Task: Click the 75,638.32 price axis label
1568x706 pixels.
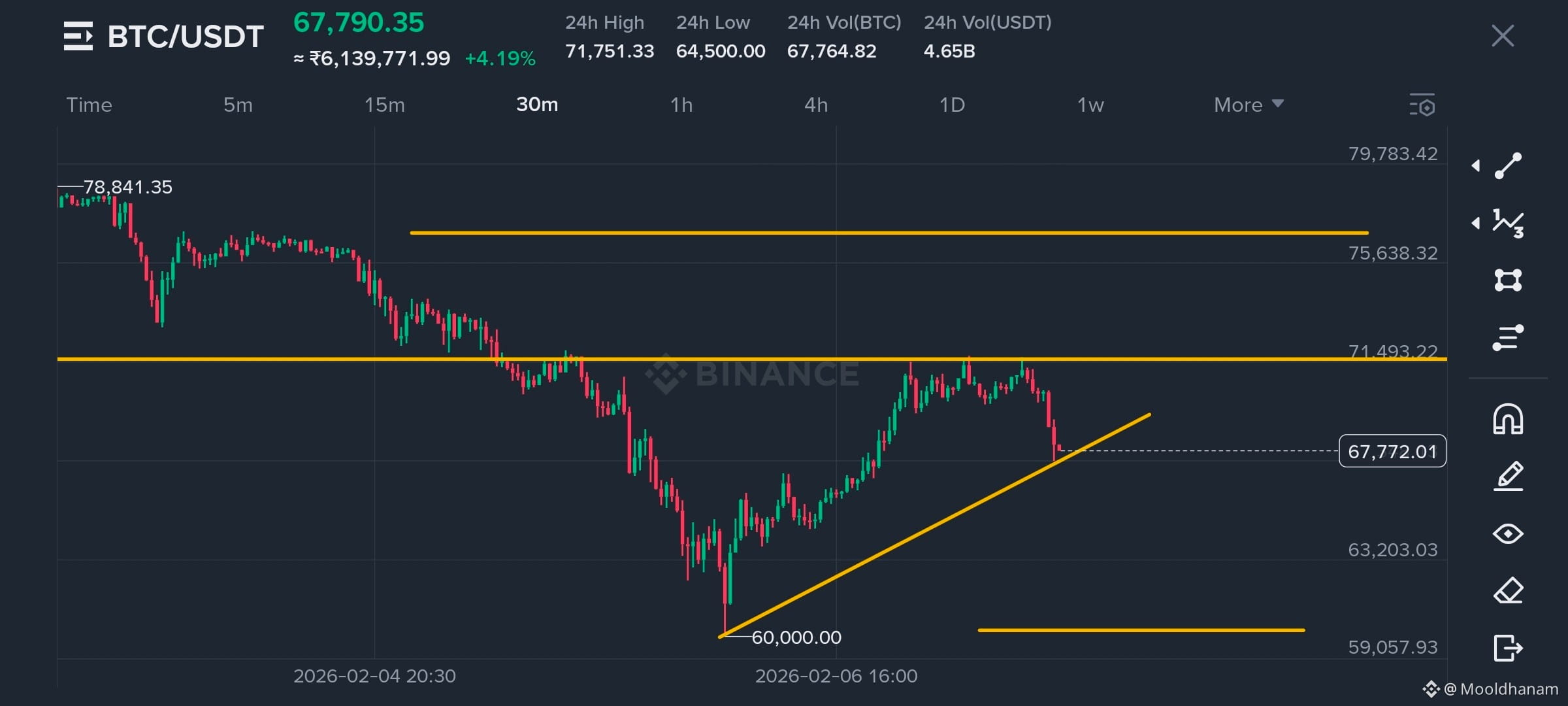Action: 1393,253
